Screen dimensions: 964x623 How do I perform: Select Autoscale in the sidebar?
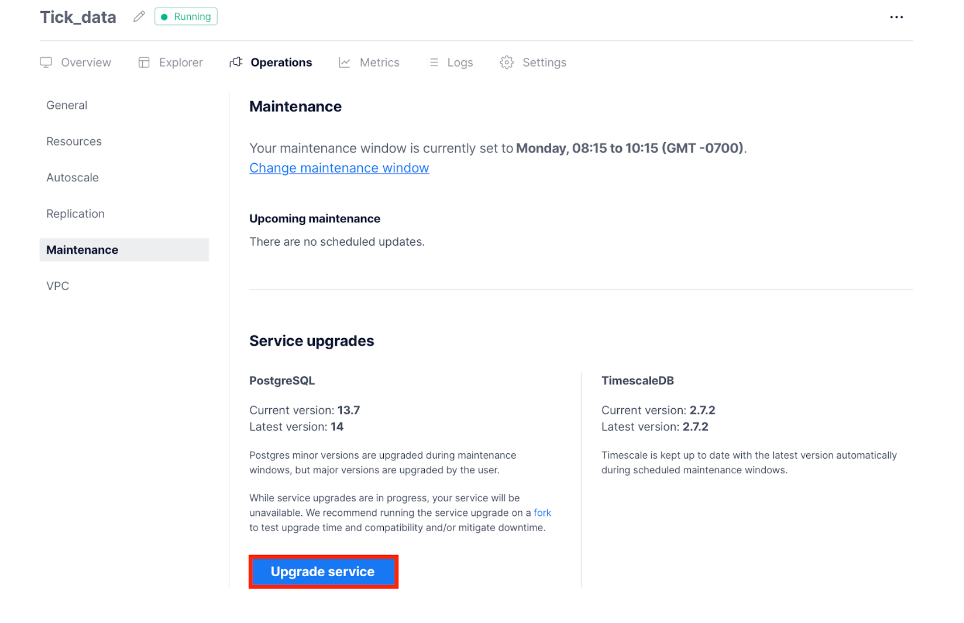click(72, 177)
